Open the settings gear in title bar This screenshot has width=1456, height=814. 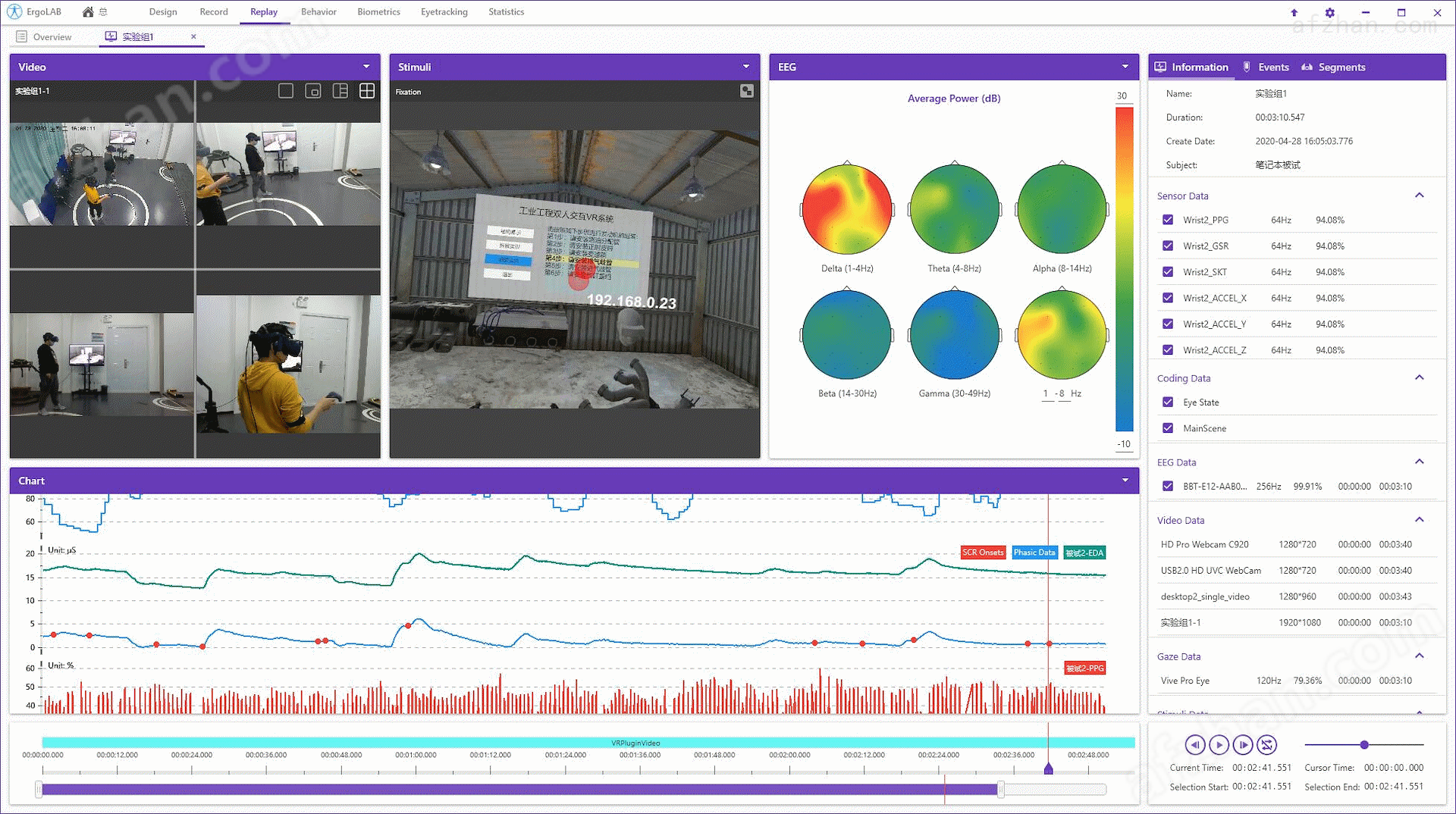coord(1329,13)
